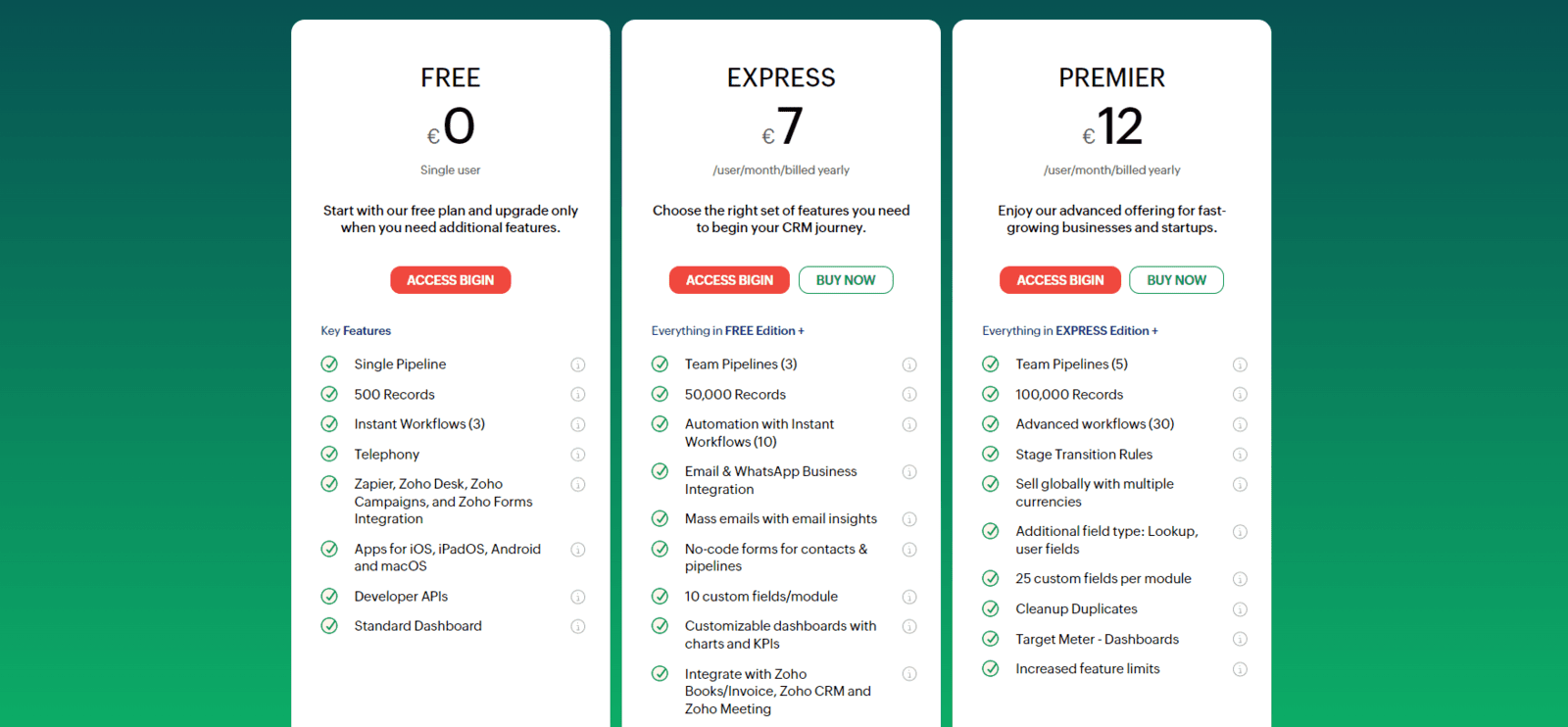Show info for Cleanup Duplicates feature

(1240, 609)
